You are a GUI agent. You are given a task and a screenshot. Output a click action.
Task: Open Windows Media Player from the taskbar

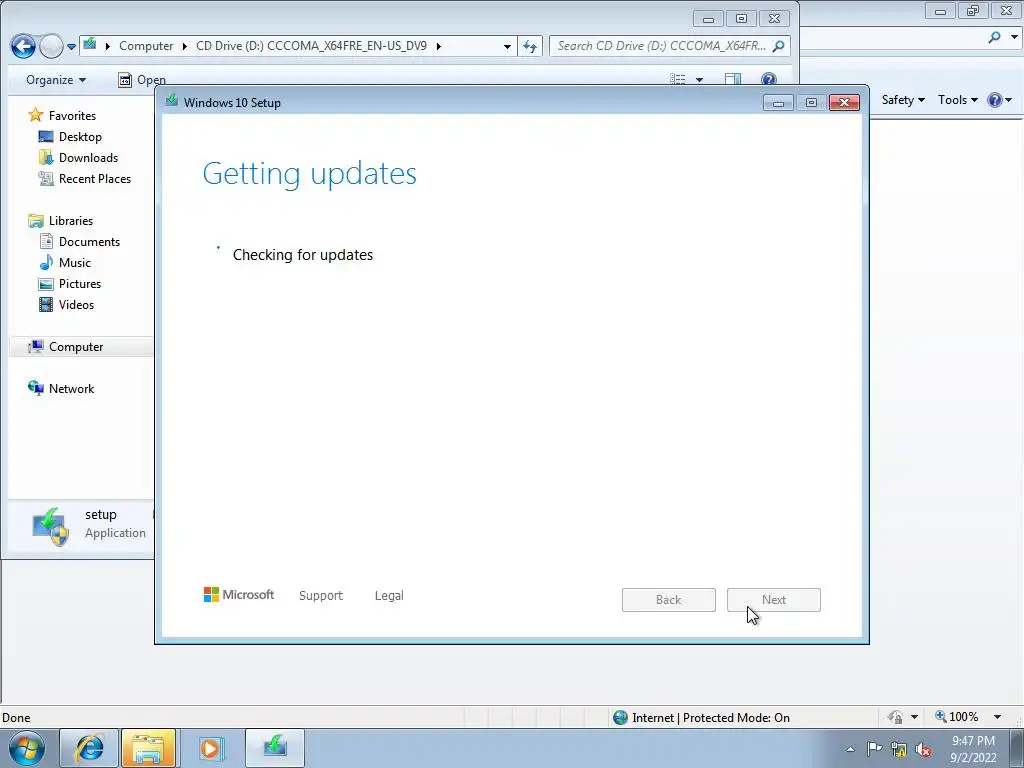[x=210, y=748]
